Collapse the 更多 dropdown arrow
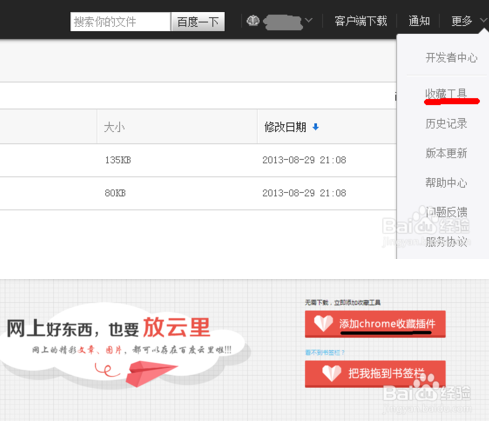489x421 pixels. (x=483, y=20)
